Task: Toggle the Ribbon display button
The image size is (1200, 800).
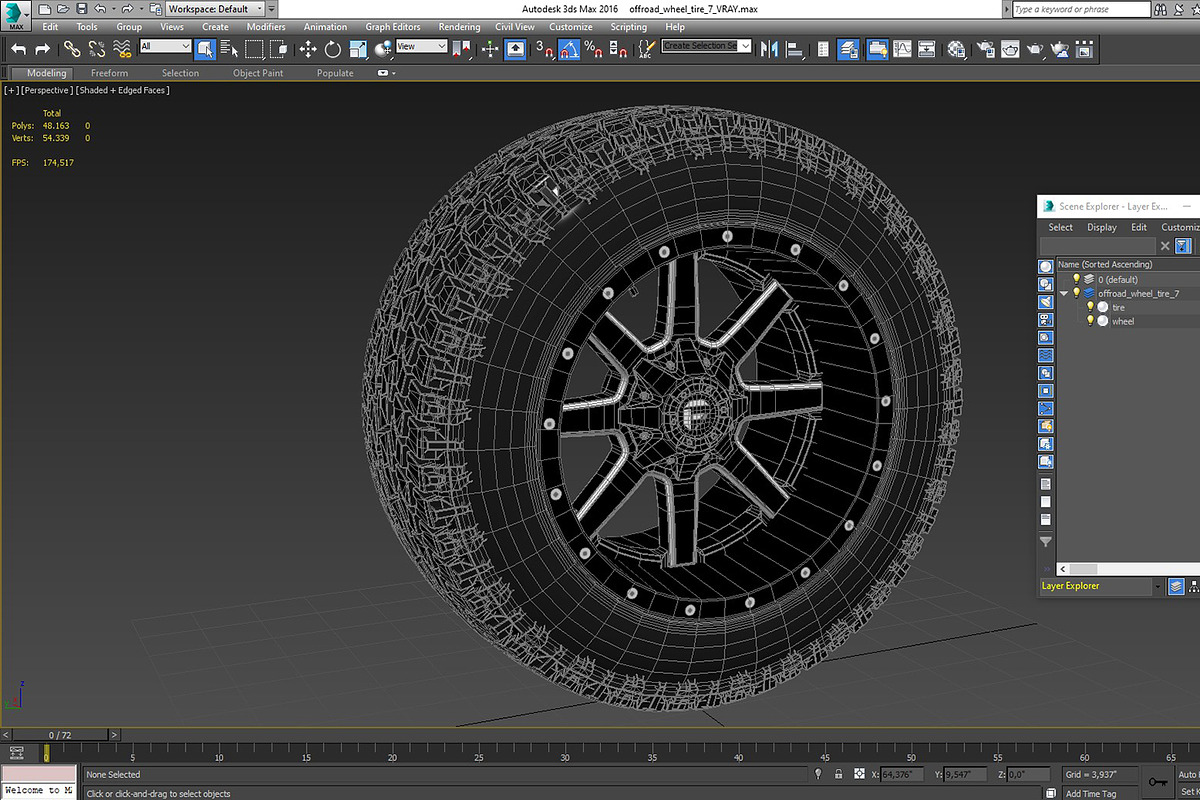Action: (x=877, y=48)
